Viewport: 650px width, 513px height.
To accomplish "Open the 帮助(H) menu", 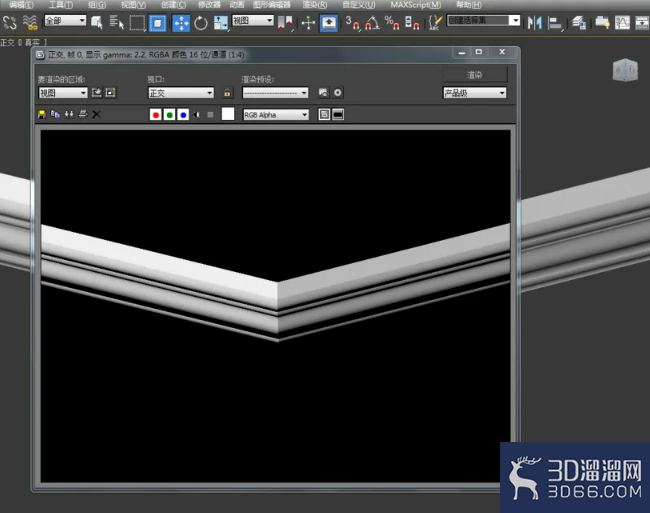I will coord(468,5).
